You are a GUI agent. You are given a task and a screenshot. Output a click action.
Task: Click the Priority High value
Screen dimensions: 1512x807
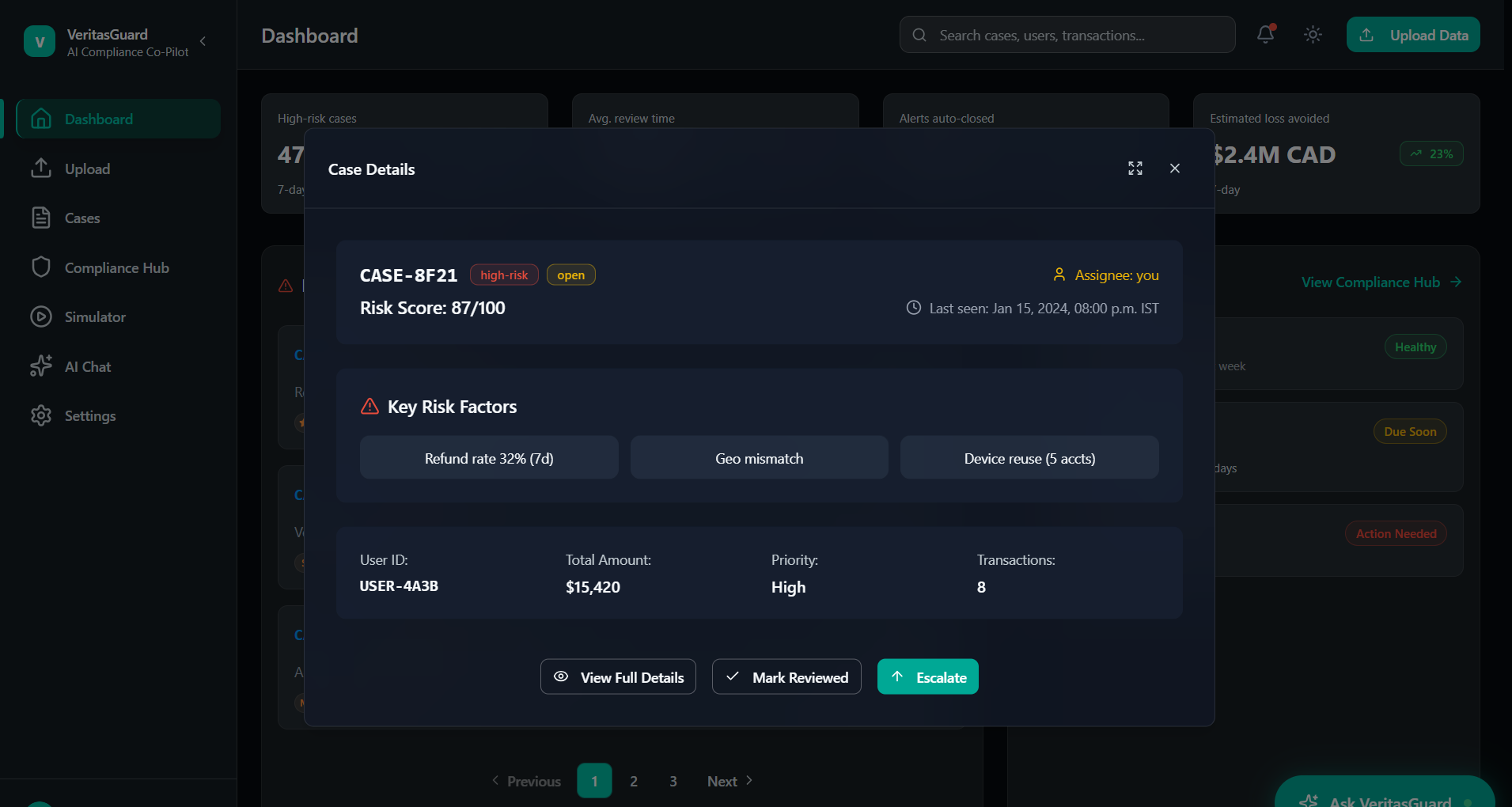(788, 587)
